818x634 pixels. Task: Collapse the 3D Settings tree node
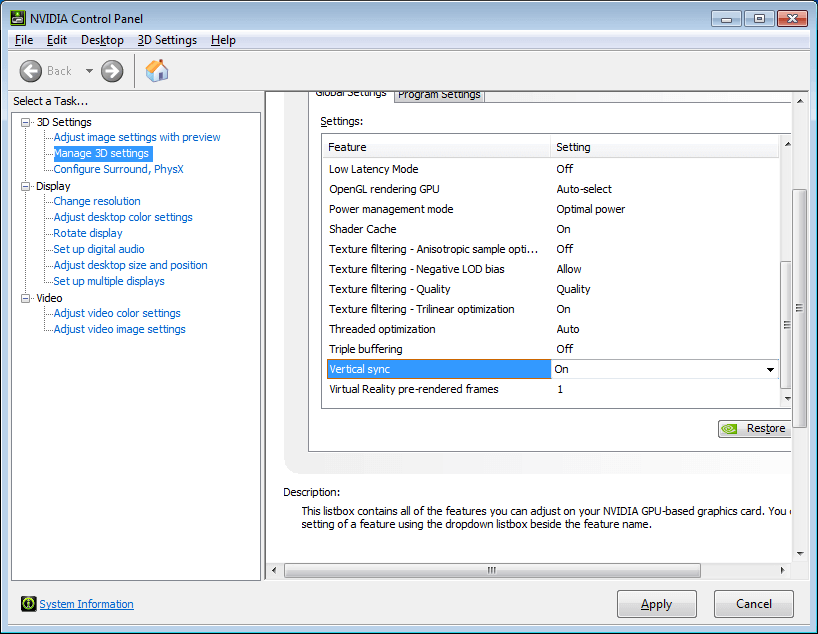[25, 122]
